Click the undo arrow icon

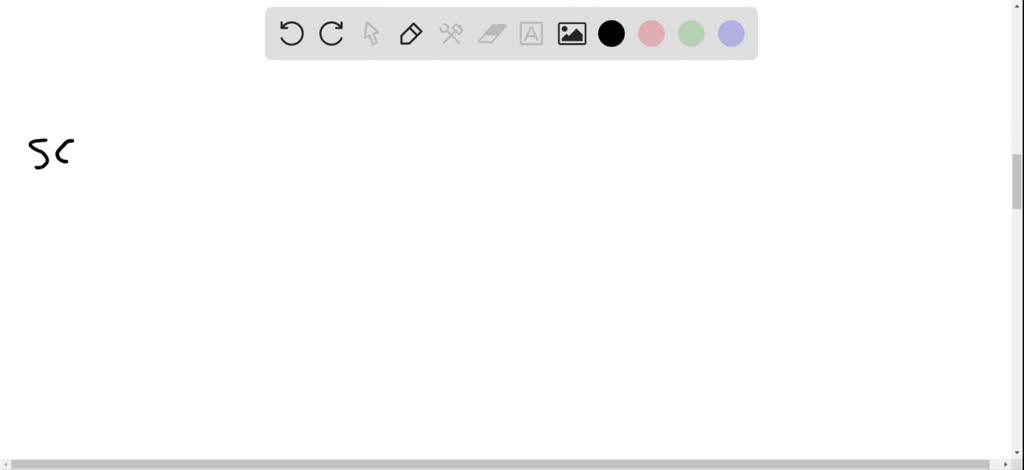tap(291, 33)
